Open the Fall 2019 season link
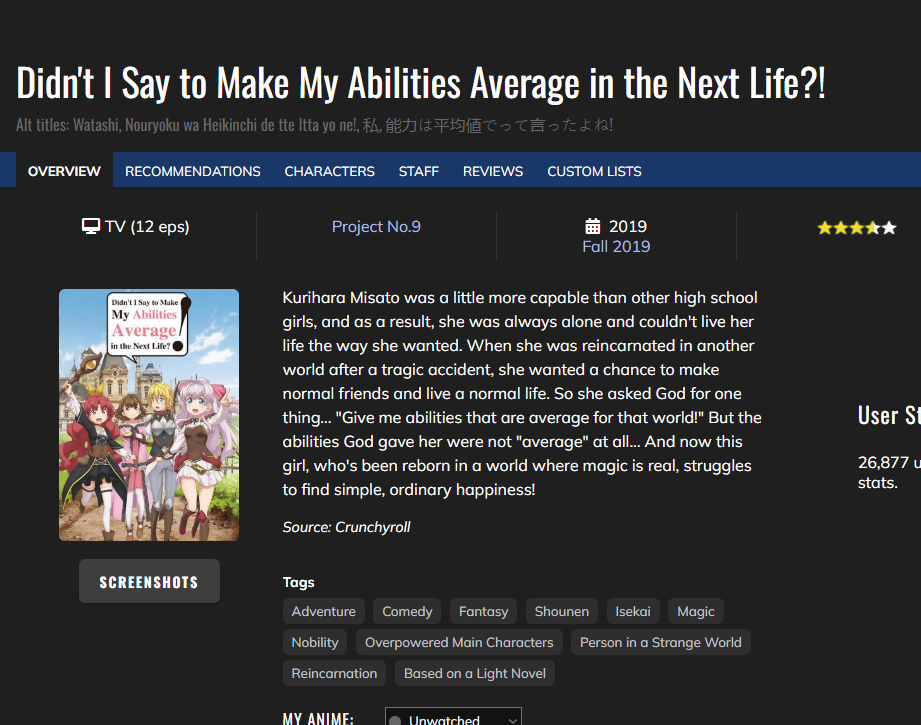 pos(616,246)
